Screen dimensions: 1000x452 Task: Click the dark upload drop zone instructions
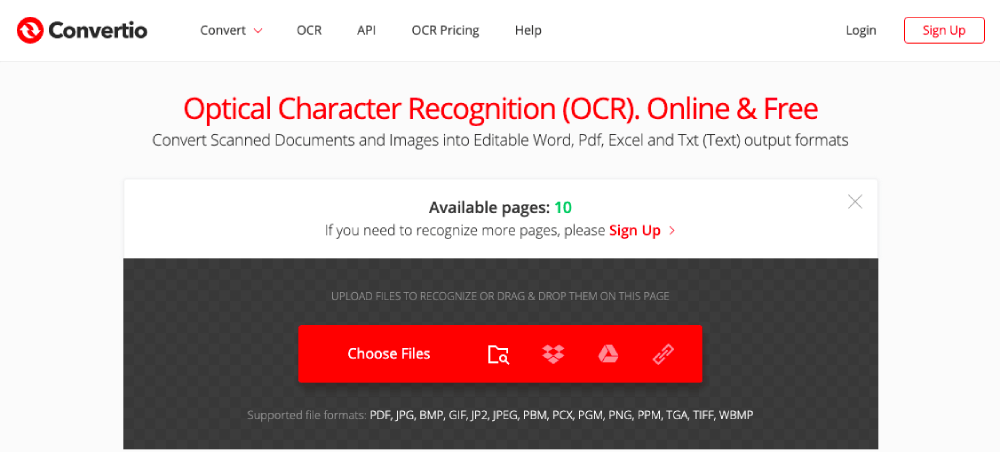tap(500, 296)
